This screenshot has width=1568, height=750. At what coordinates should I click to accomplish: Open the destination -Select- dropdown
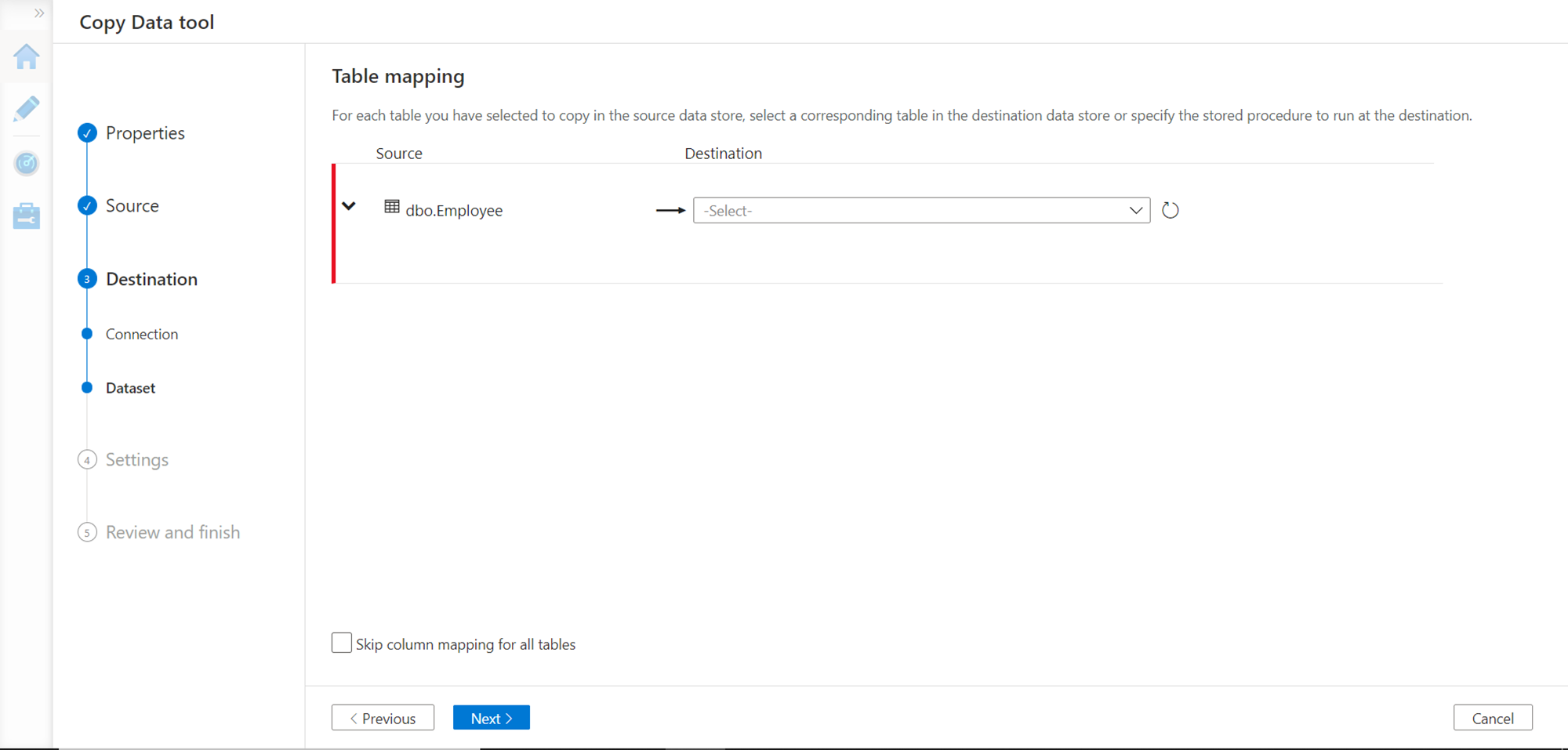pos(921,210)
